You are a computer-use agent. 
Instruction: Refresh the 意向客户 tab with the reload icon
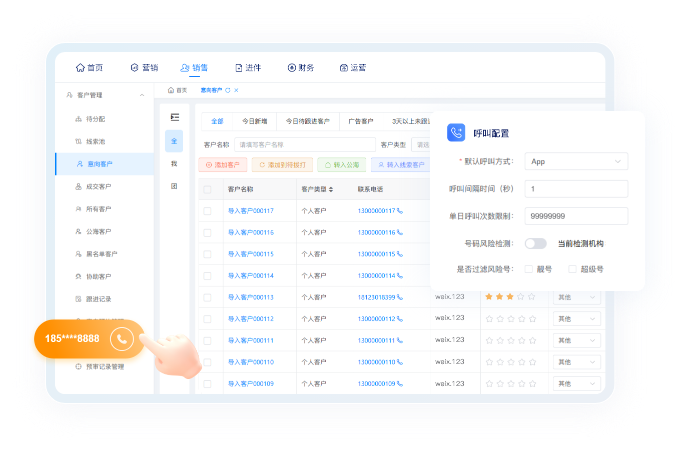(228, 90)
